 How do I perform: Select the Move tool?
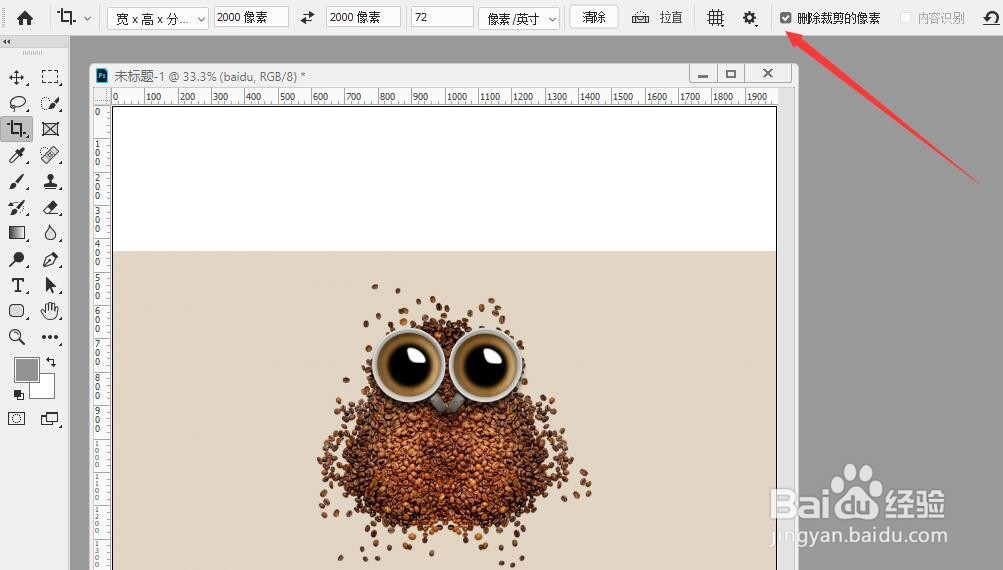[17, 77]
